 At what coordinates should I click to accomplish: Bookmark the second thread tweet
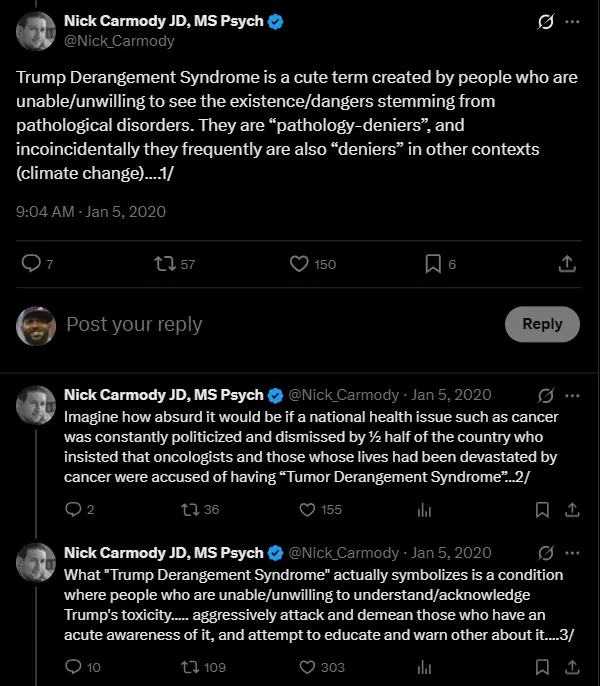tap(542, 509)
